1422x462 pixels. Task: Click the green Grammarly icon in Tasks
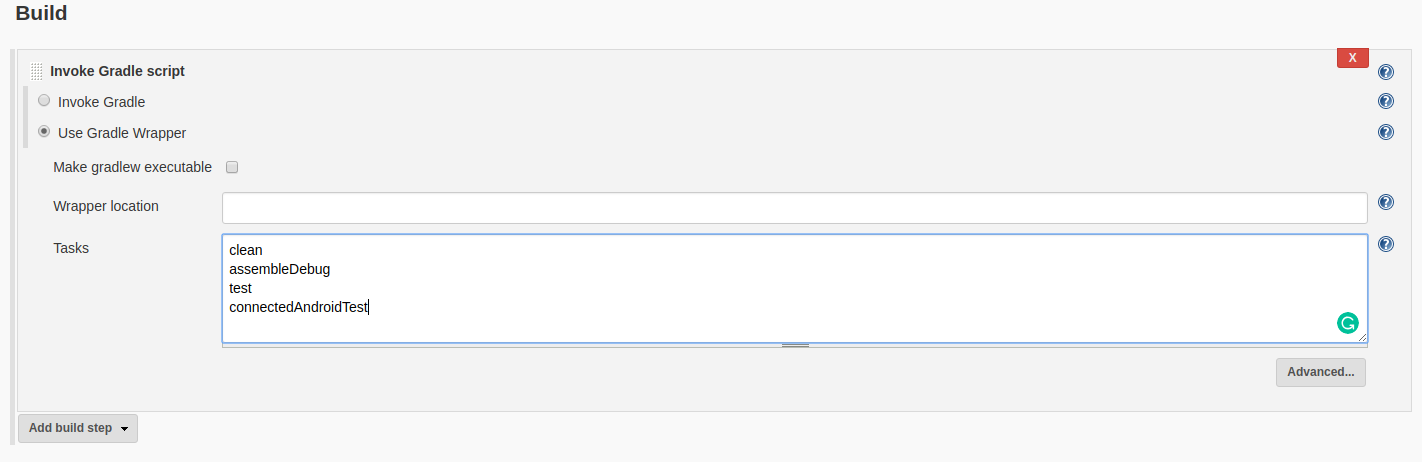coord(1347,322)
